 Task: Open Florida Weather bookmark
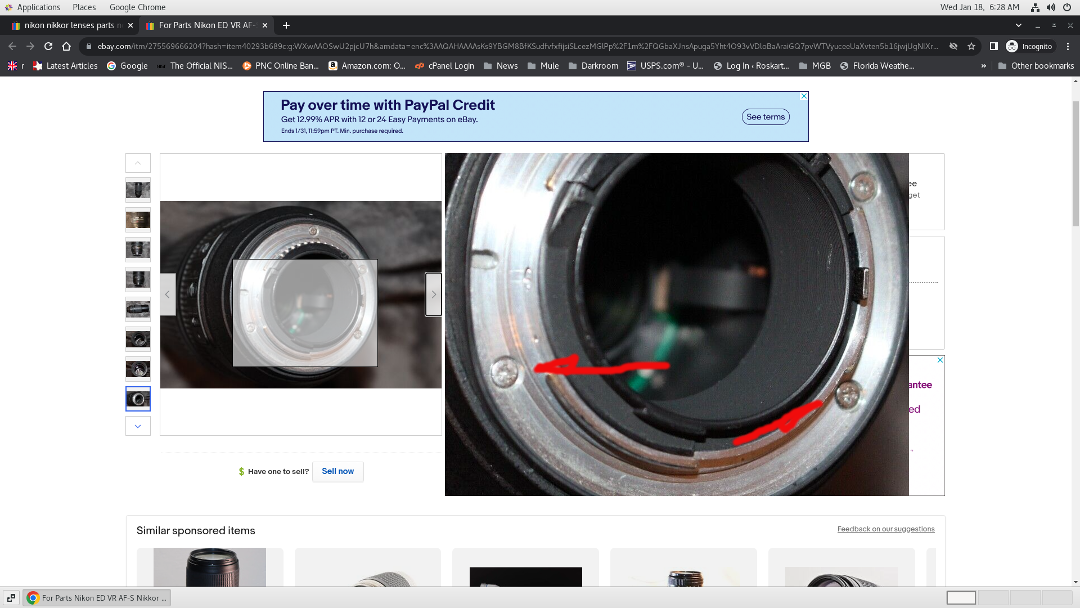878,66
